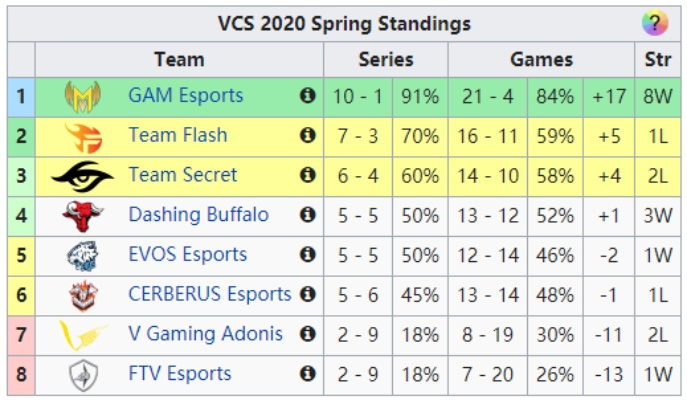The height and width of the screenshot is (400, 687).
Task: Click the FTV Esports shield logo
Action: coord(82,375)
